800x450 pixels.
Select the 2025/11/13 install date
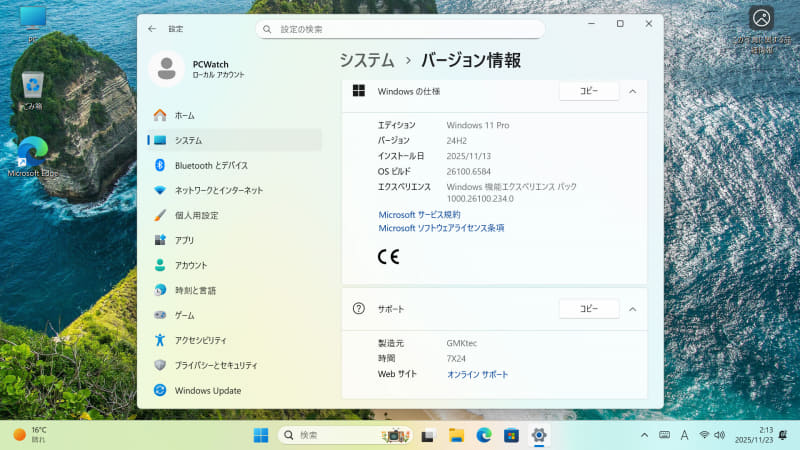click(x=468, y=156)
